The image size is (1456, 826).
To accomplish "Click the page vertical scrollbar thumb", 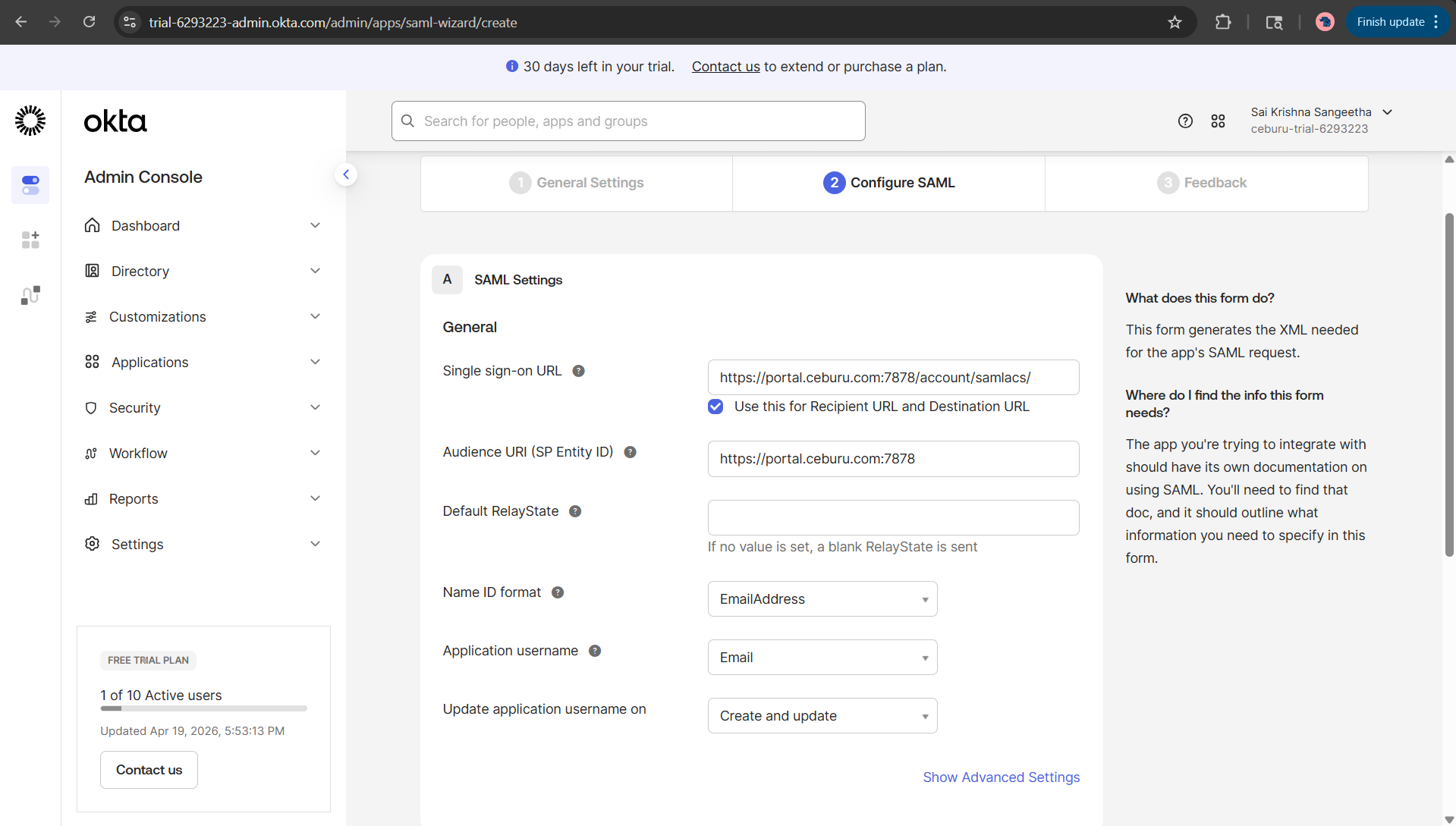I will pos(1449,385).
